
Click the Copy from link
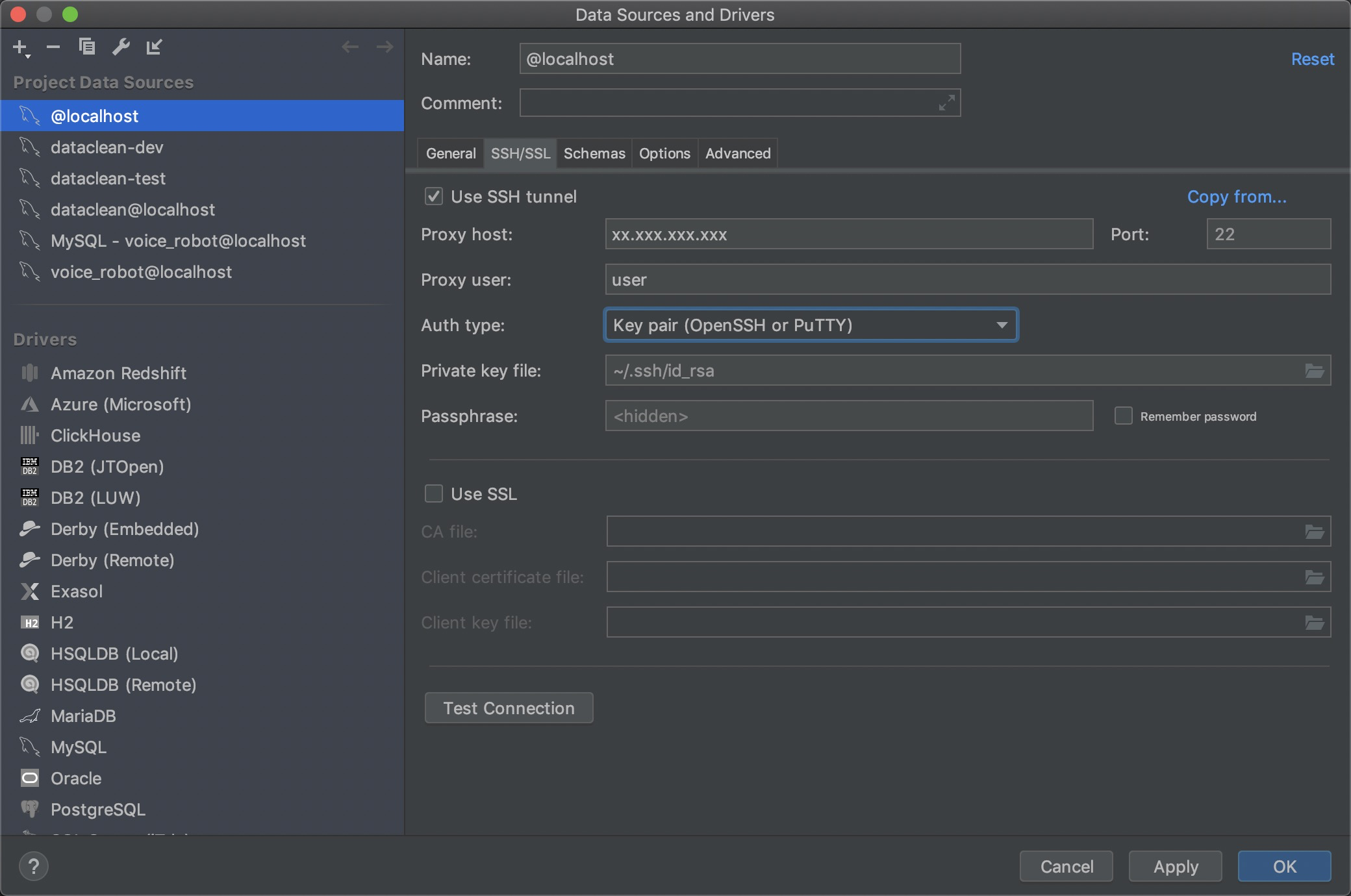1235,196
